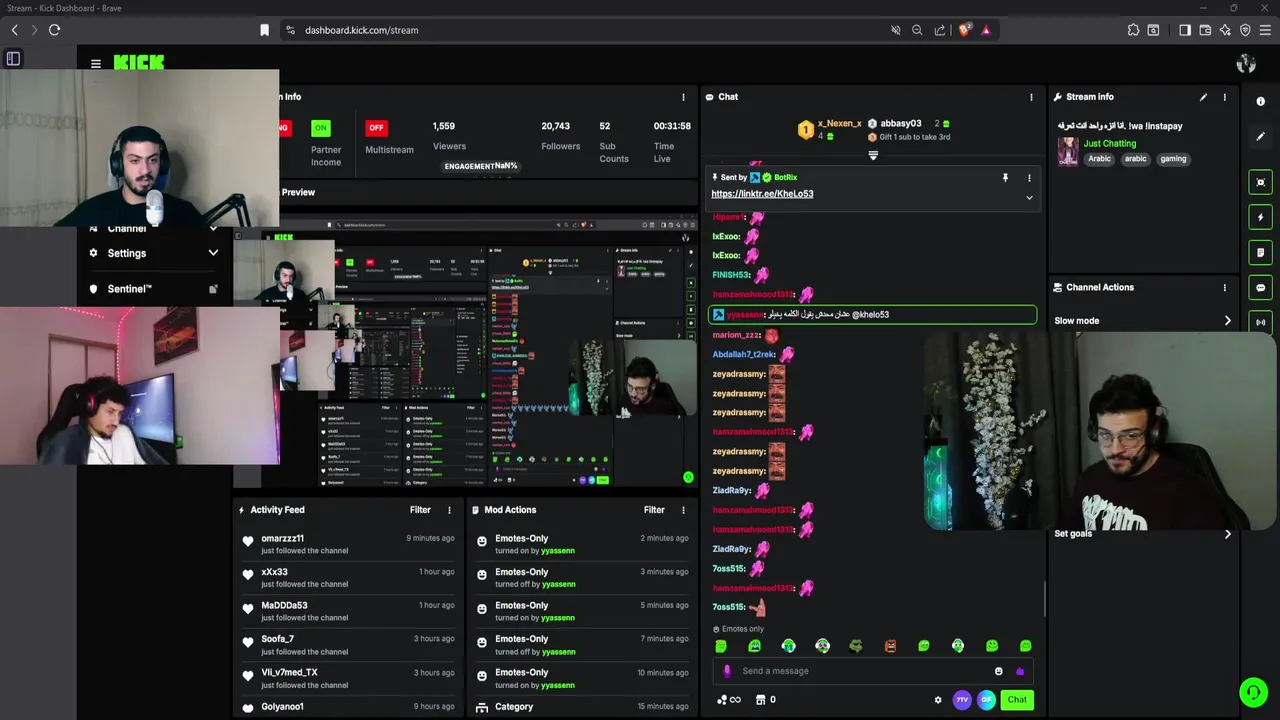Toggle Brave sidebar panel icon
The height and width of the screenshot is (720, 1280).
1185,30
